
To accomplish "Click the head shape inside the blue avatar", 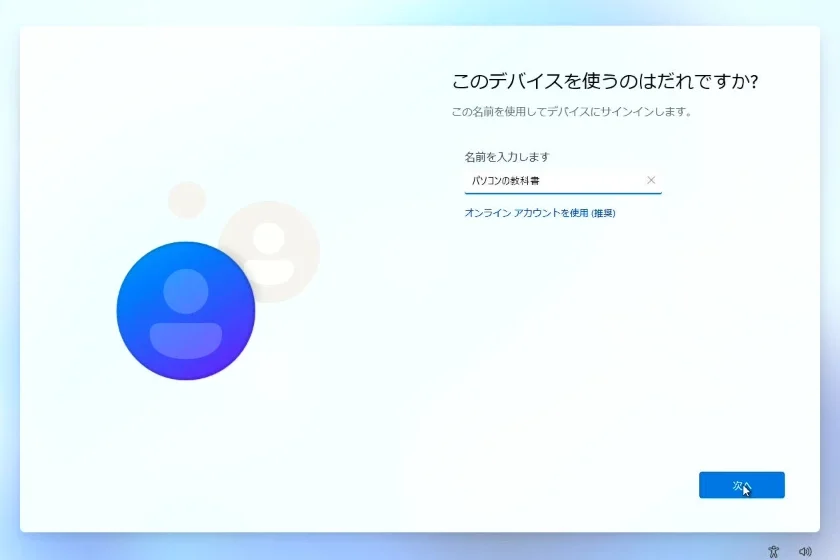I will (185, 291).
